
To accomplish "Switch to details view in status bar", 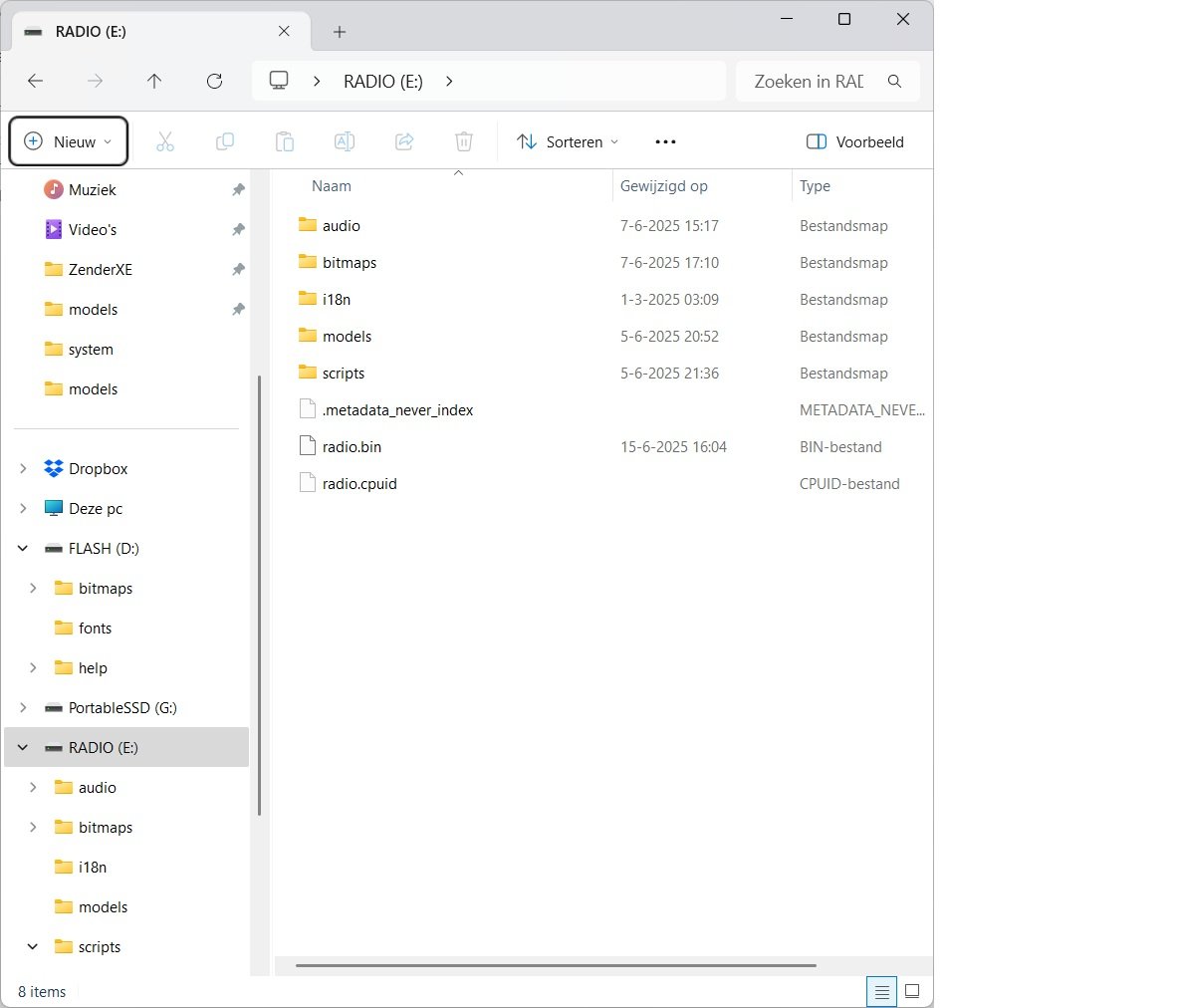I will (x=881, y=991).
